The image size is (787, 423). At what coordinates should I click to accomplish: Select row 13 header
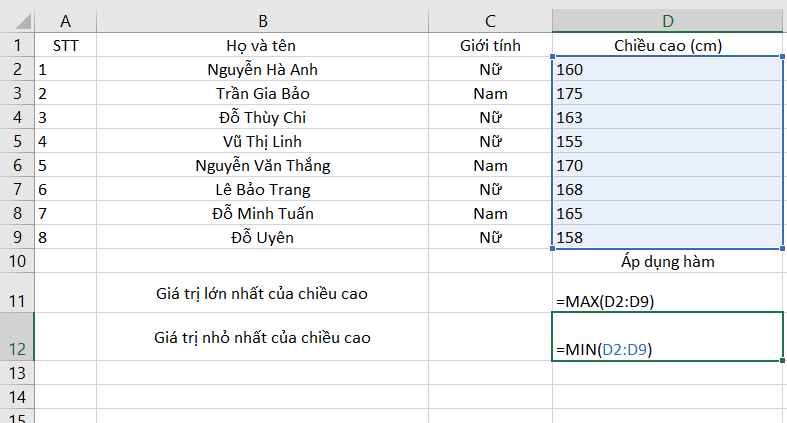[17, 372]
